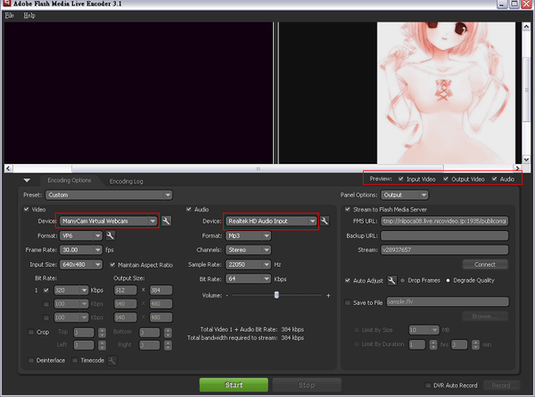The image size is (535, 397).
Task: Uncheck Stream to Flash Media Server
Action: (347, 209)
